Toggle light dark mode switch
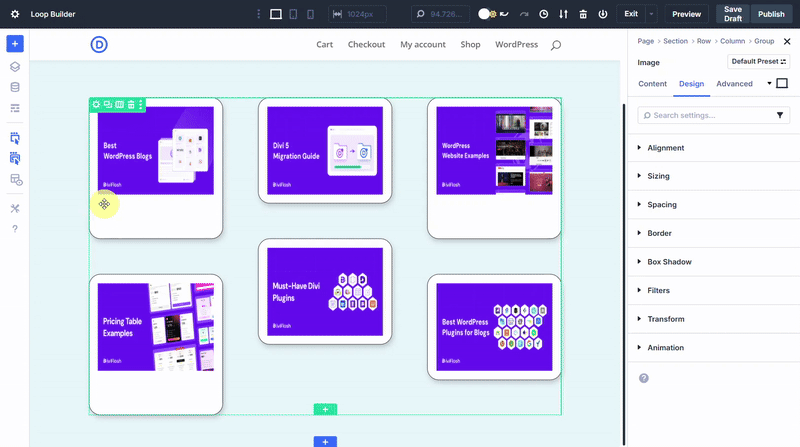Screen dimensions: 800x447 (487, 14)
